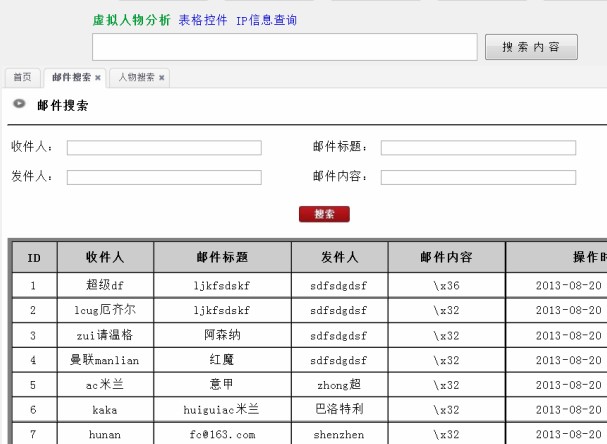Click the sender cell 巴洛特利
Image resolution: width=607 pixels, height=444 pixels.
point(340,410)
